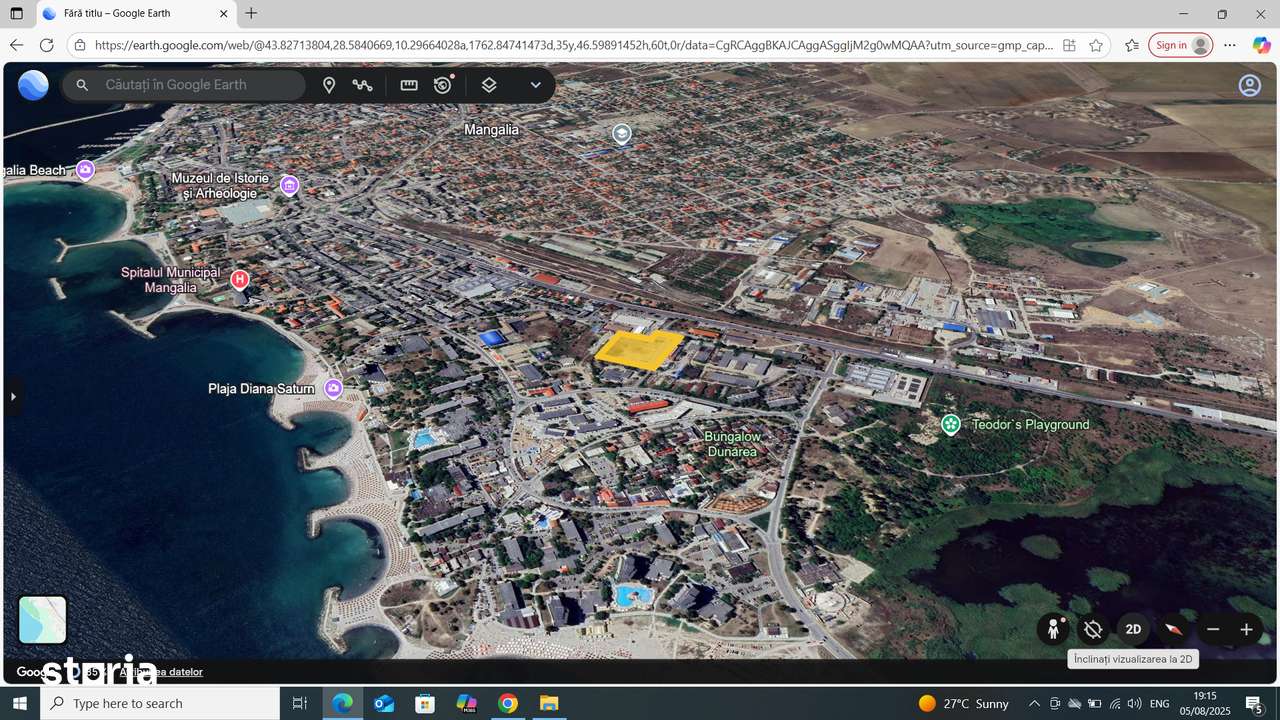Zoom out with the minus button
This screenshot has height=720, width=1280.
(1213, 629)
